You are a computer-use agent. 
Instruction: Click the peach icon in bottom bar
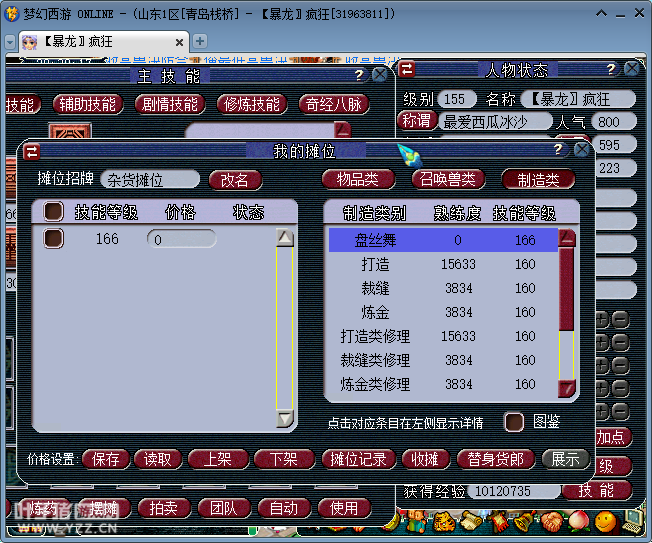point(578,521)
